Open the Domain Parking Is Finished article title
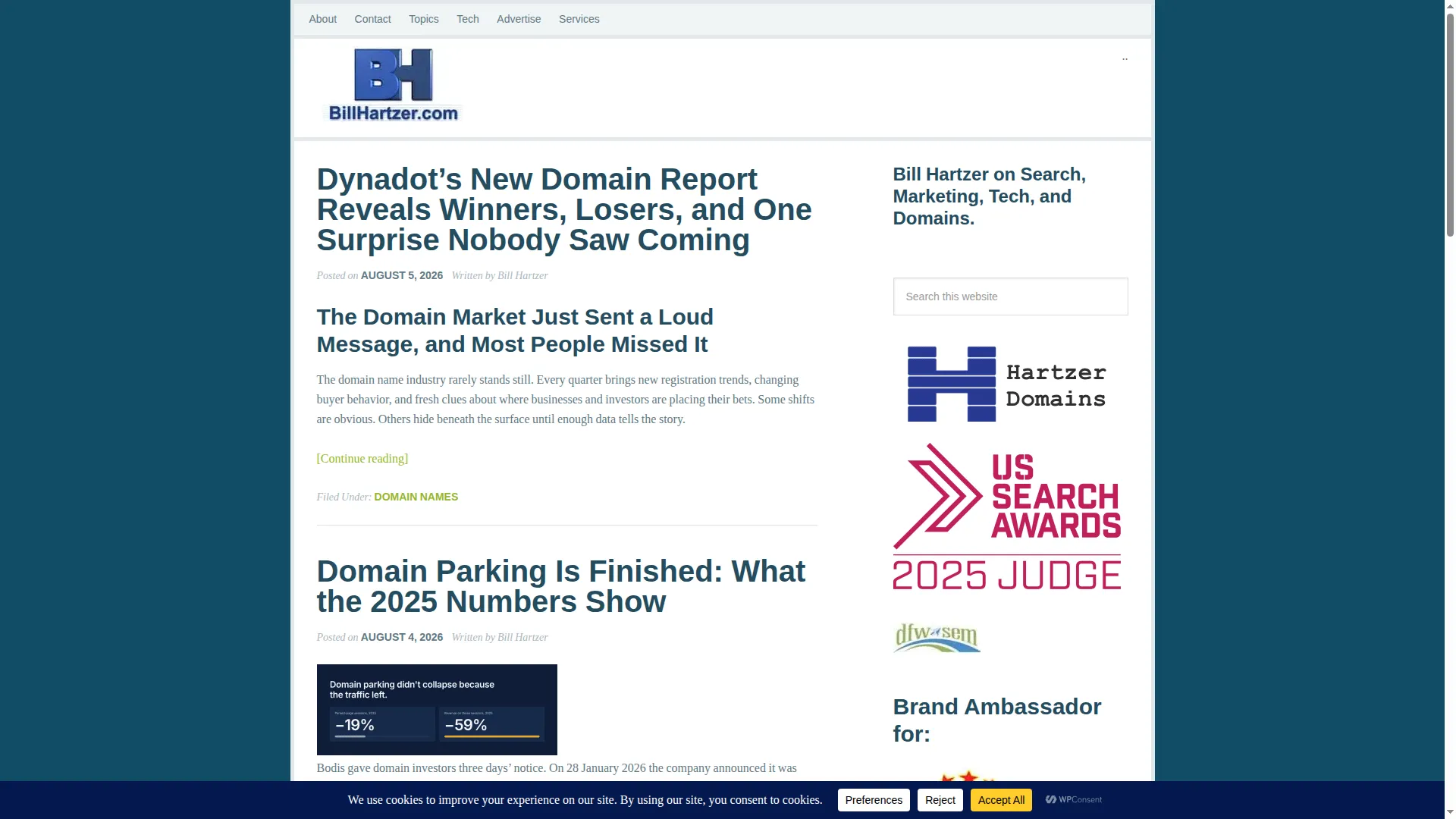The height and width of the screenshot is (819, 1456). pyautogui.click(x=560, y=586)
